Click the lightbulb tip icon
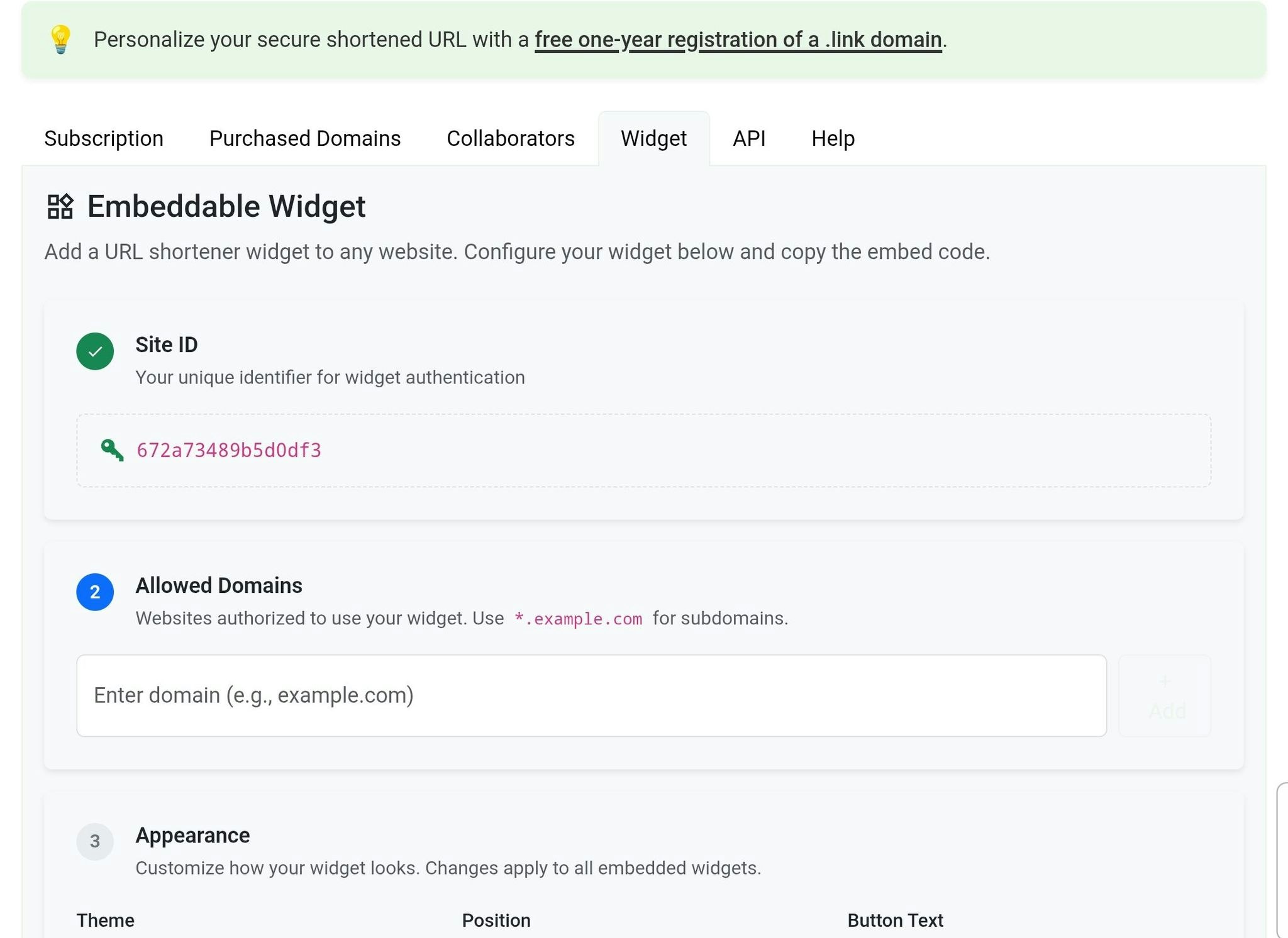This screenshot has height=938, width=1288. (60, 40)
